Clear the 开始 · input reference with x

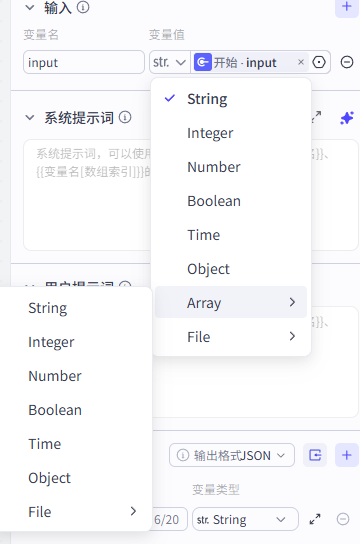(x=301, y=62)
